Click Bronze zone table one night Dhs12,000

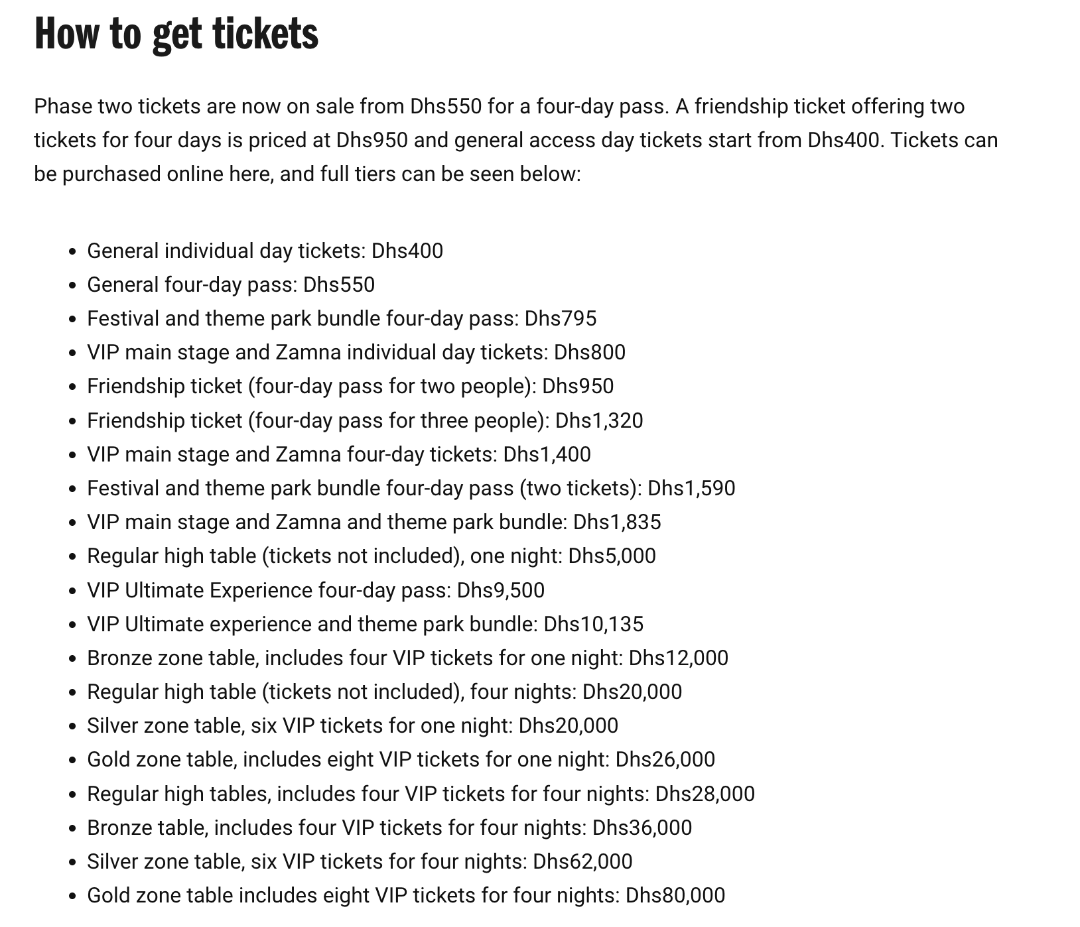point(407,658)
